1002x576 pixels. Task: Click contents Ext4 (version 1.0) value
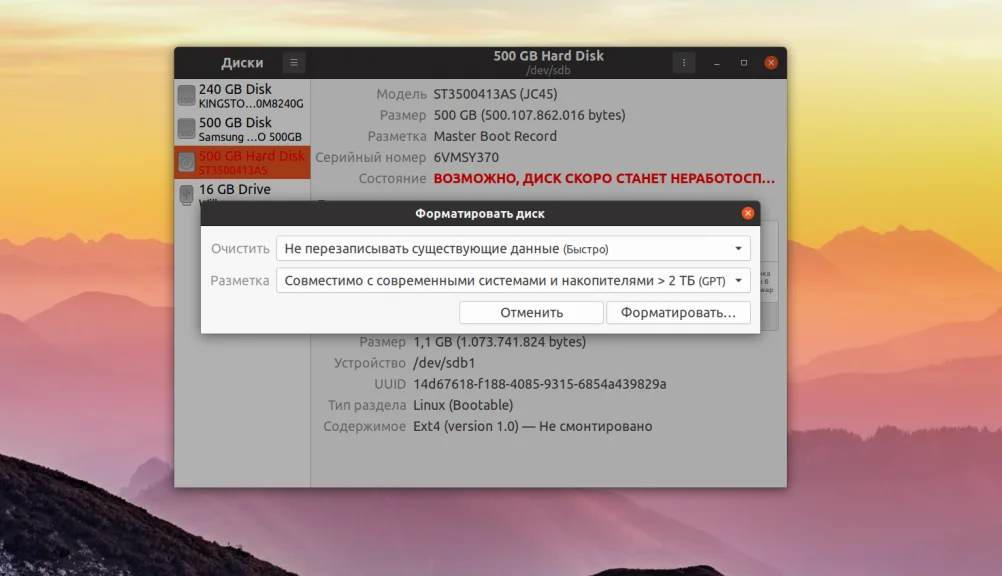[532, 426]
